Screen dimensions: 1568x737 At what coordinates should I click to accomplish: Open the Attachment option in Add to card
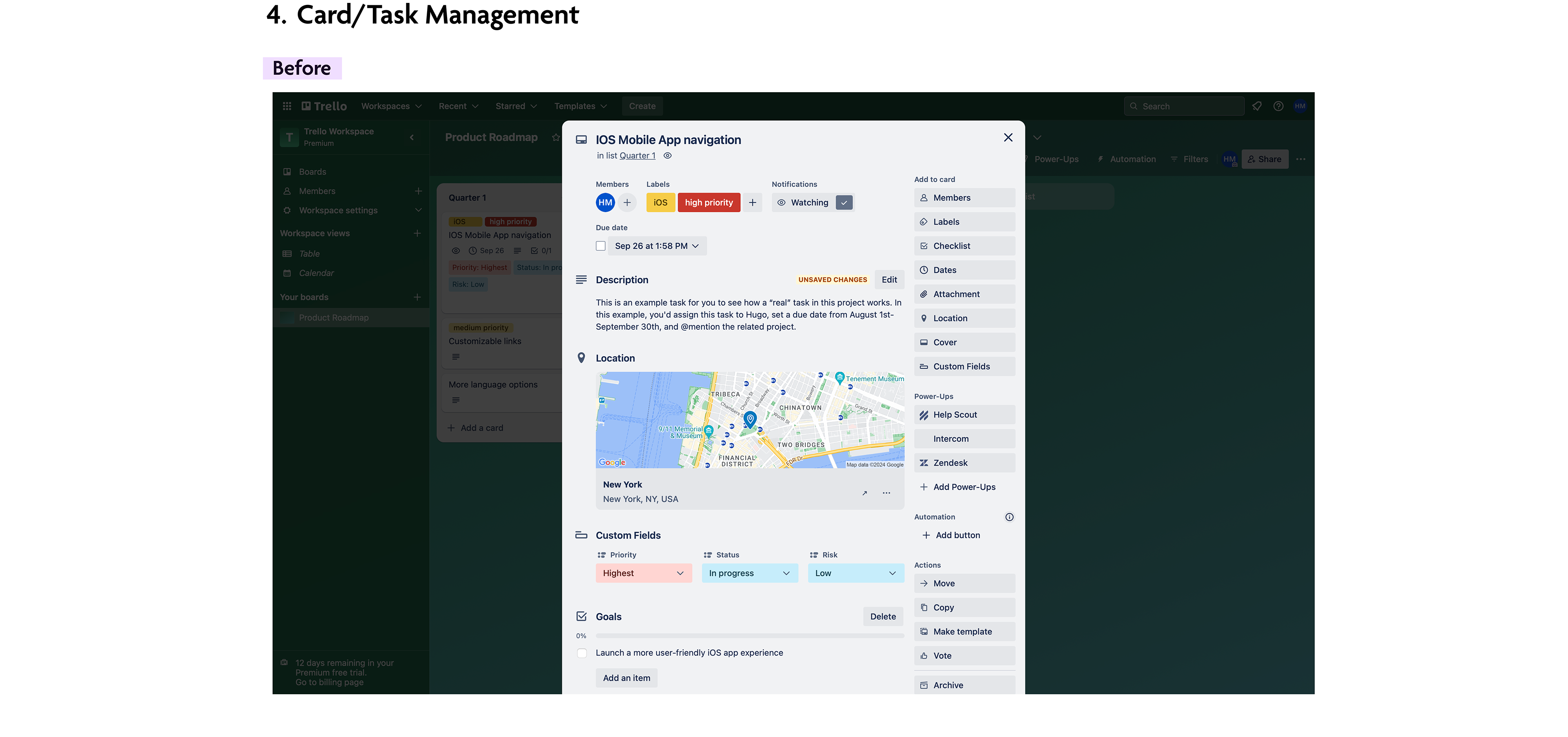964,294
